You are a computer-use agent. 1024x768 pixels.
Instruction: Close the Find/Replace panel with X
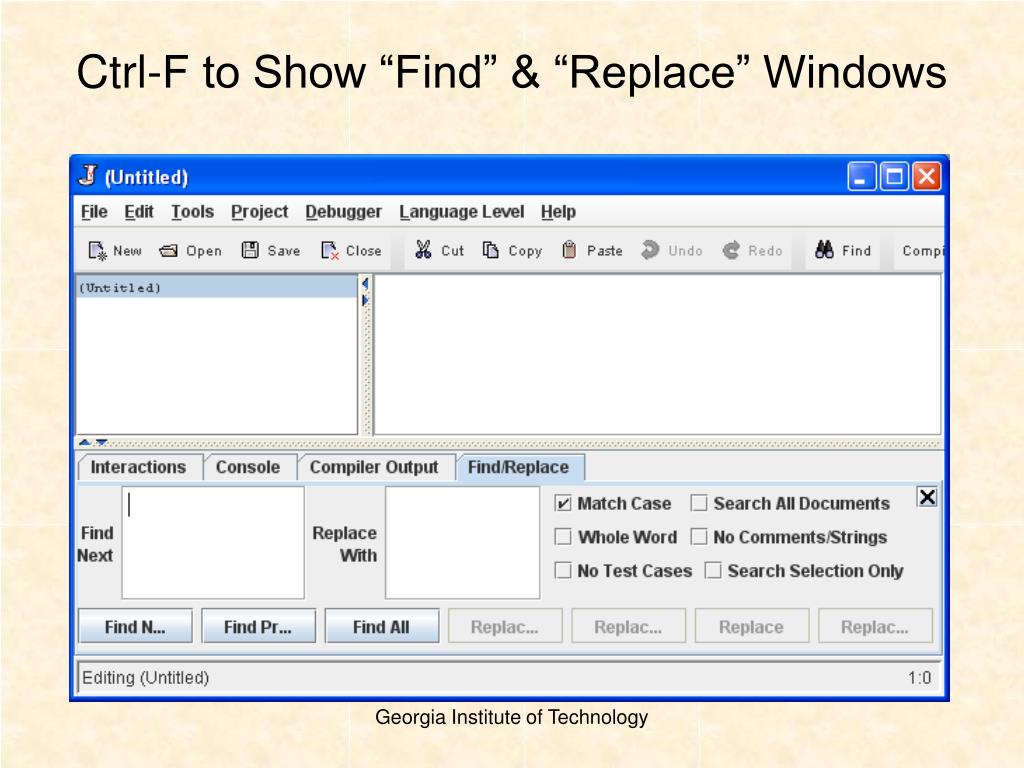pyautogui.click(x=927, y=497)
